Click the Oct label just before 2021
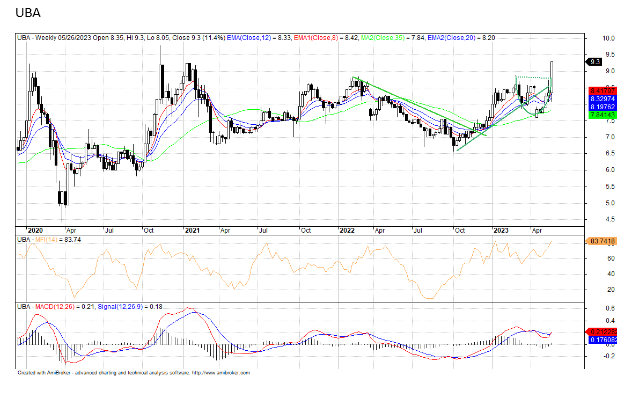Screen dimensions: 629x404 pyautogui.click(x=148, y=231)
